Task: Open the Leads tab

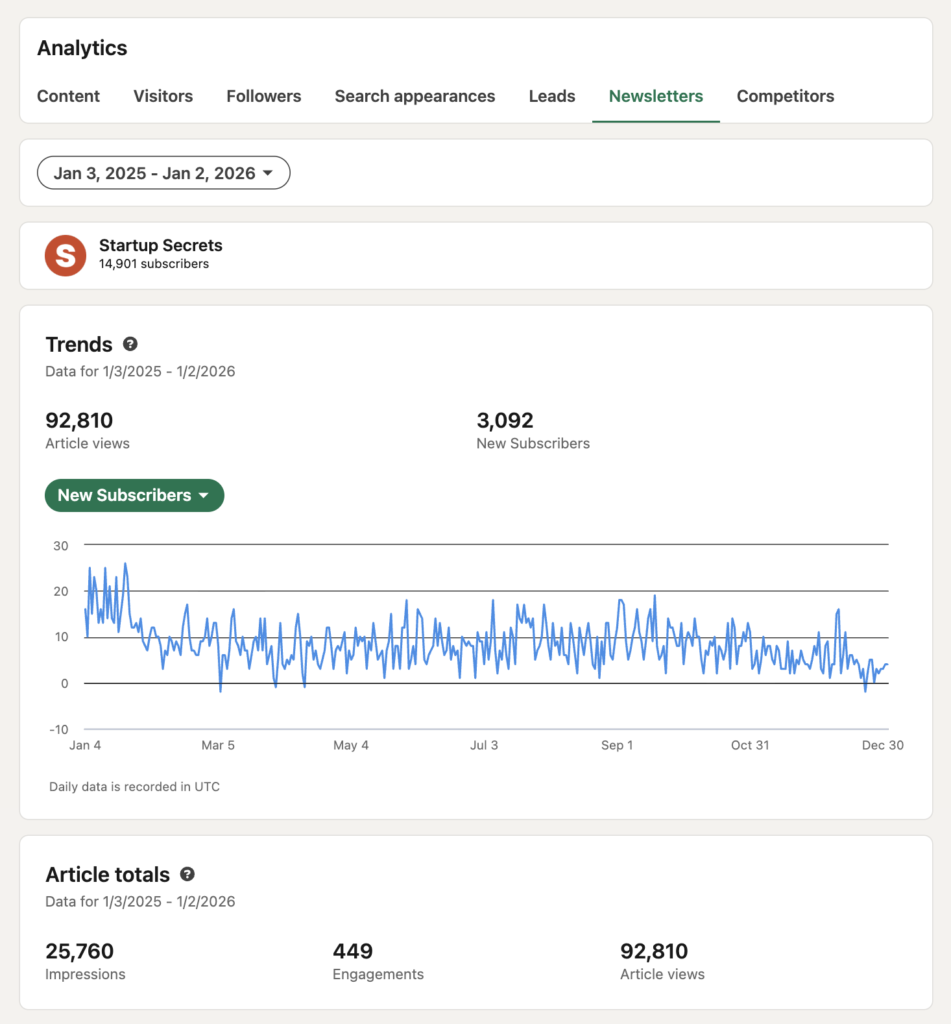Action: (x=551, y=96)
